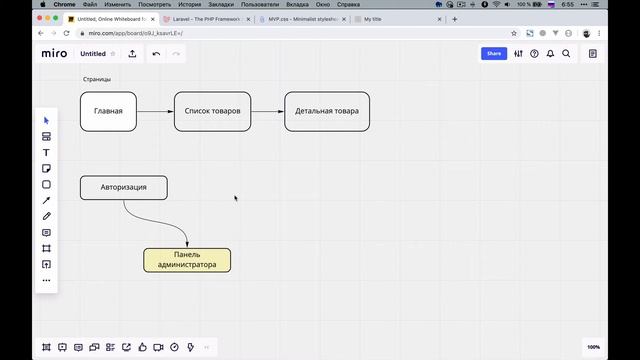Select the Shape tool
The image size is (640, 360).
[46, 184]
